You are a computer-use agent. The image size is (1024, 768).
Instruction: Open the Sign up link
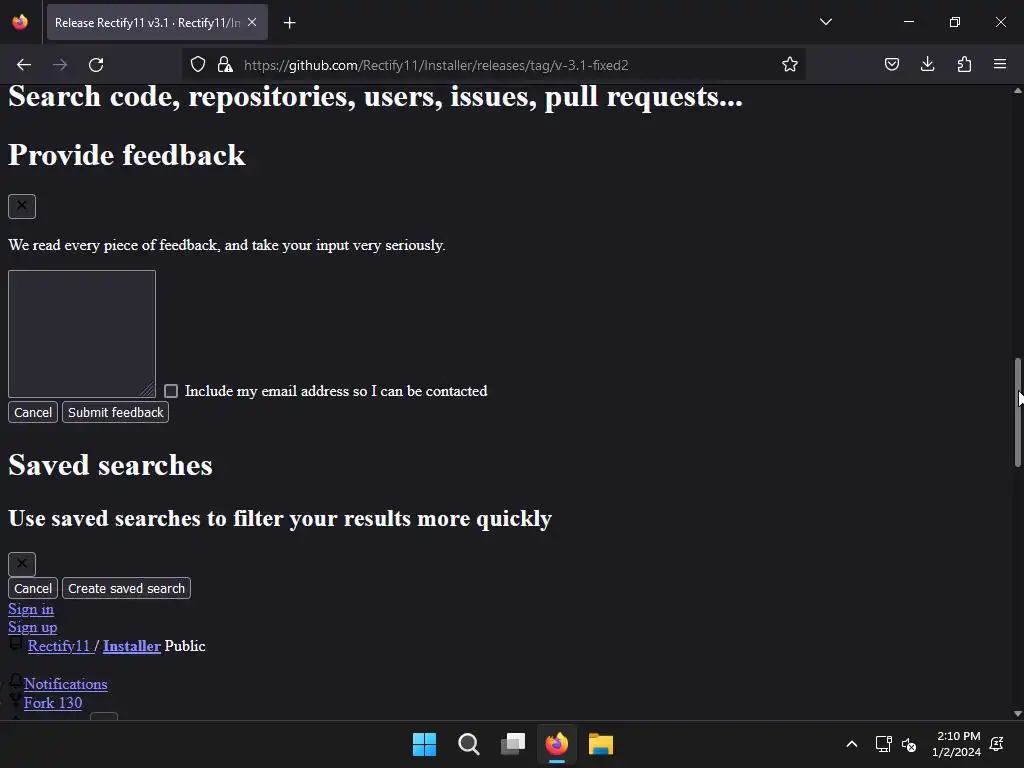(x=33, y=627)
